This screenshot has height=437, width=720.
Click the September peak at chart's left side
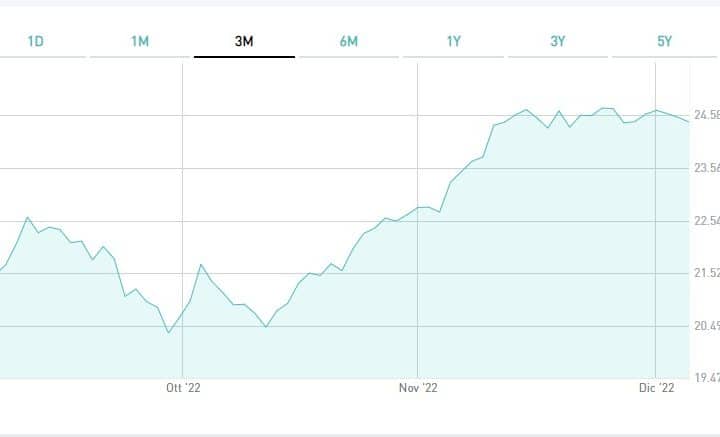[x=28, y=217]
